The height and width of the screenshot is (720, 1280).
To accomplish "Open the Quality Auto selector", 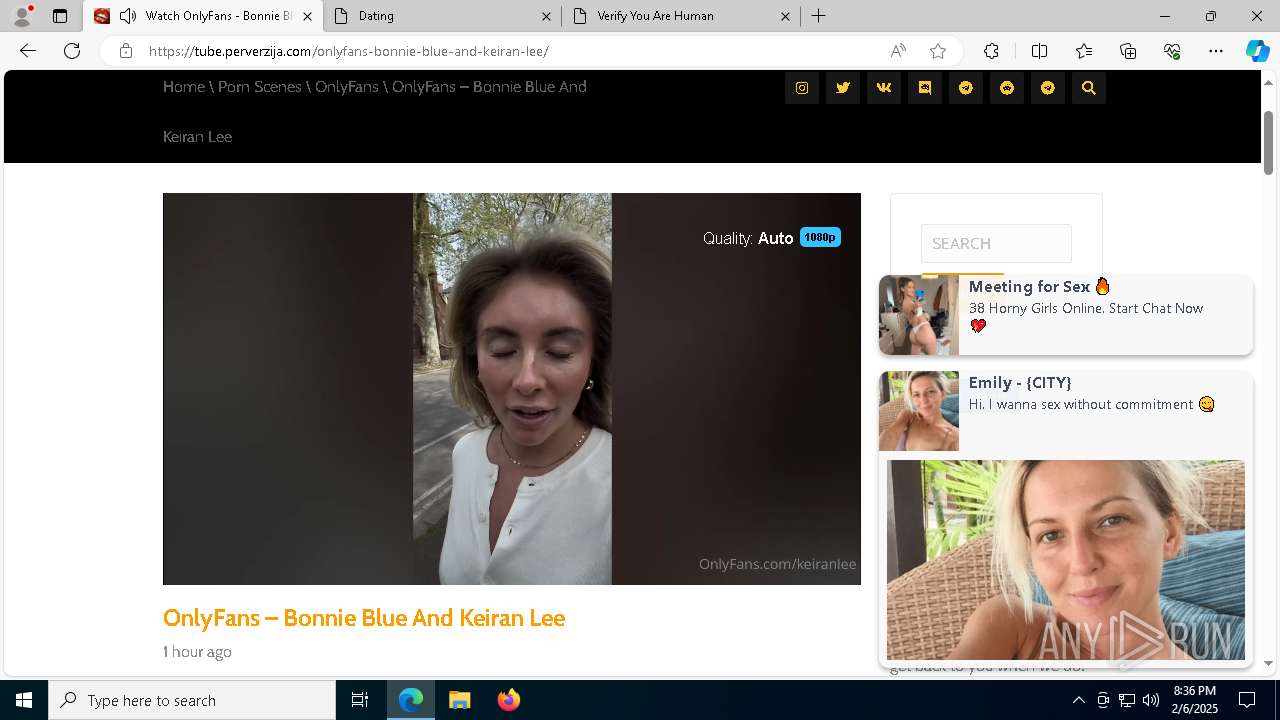I will tap(748, 238).
